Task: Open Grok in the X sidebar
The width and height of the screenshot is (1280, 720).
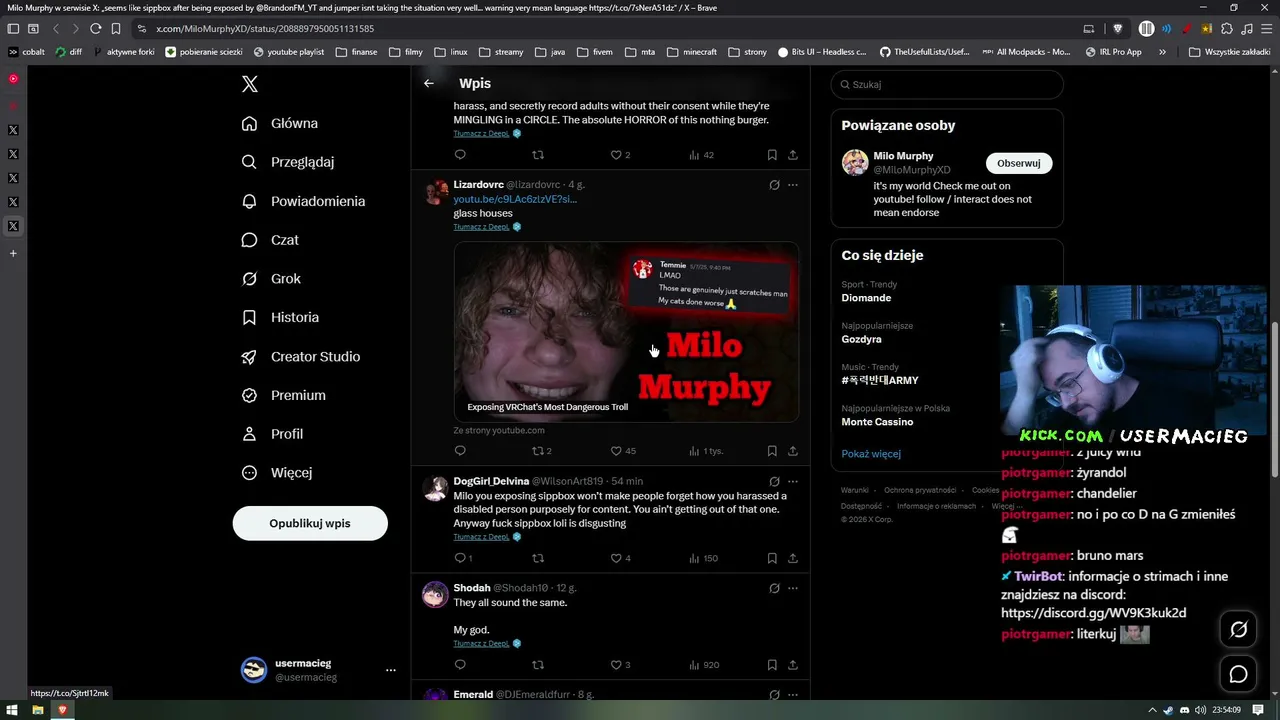Action: [271, 279]
